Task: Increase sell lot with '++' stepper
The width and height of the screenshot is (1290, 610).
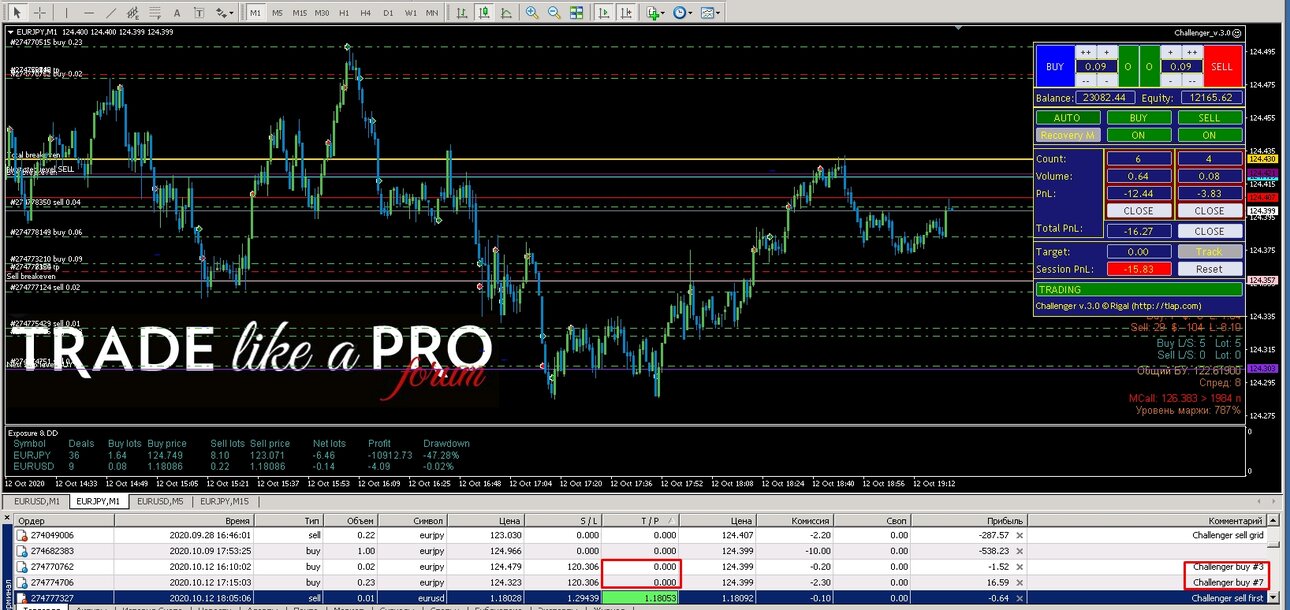Action: pyautogui.click(x=1191, y=52)
